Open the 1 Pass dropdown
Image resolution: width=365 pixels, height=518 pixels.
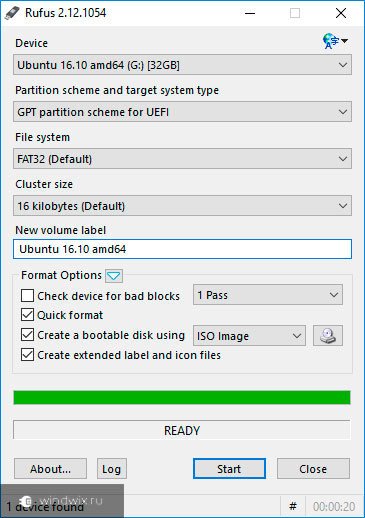click(x=268, y=295)
